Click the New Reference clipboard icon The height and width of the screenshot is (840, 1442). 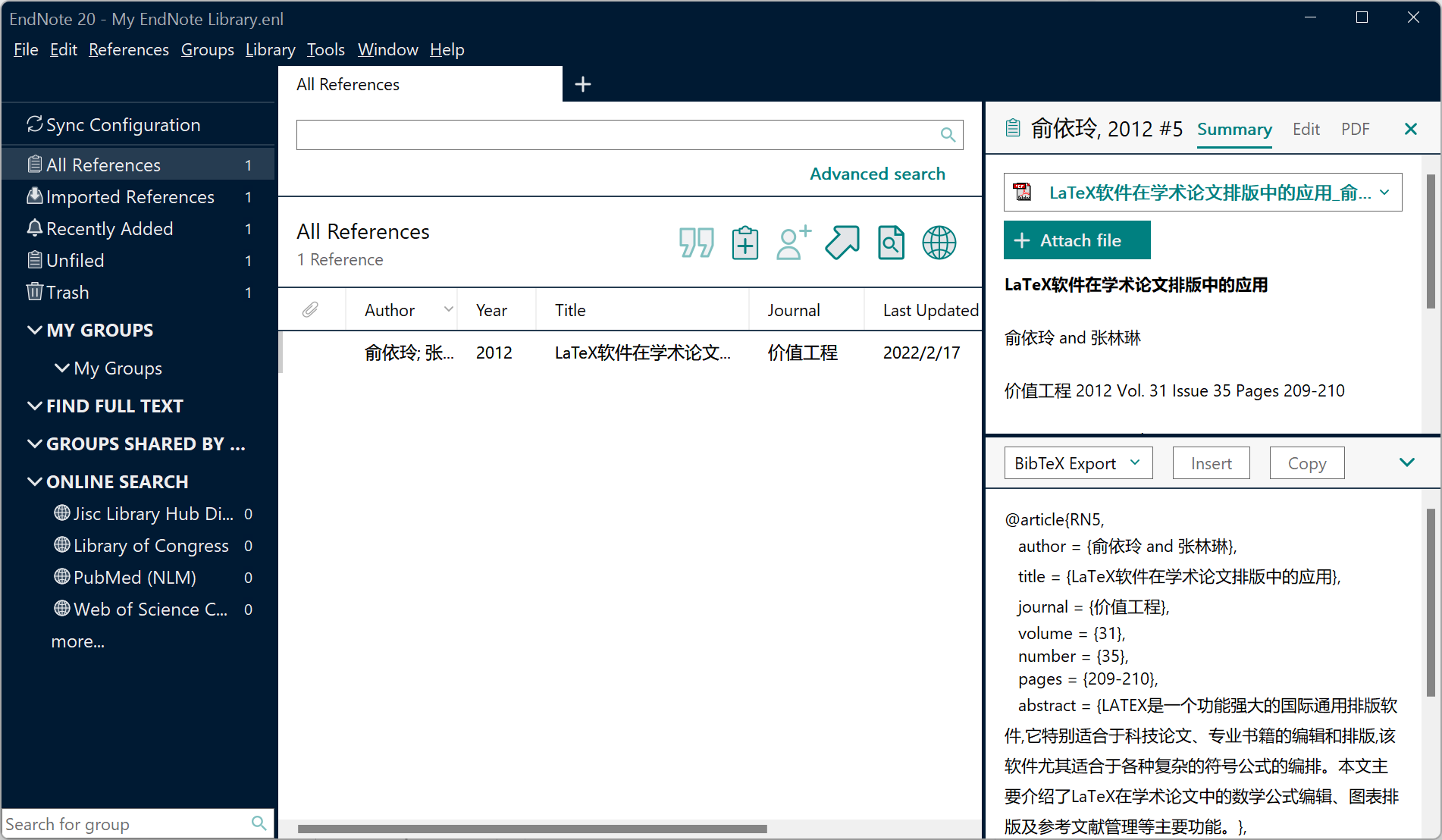coord(745,243)
